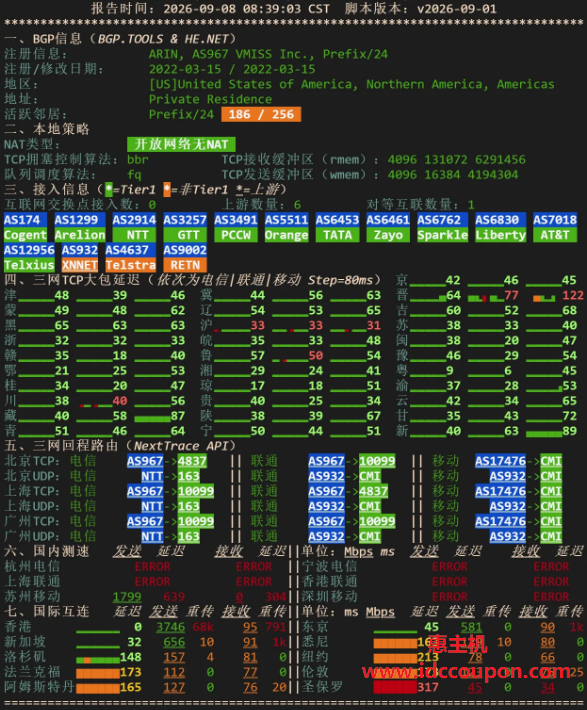Click the 148 latency value for 洛杉矶
The image size is (587, 710).
pyautogui.click(x=130, y=657)
